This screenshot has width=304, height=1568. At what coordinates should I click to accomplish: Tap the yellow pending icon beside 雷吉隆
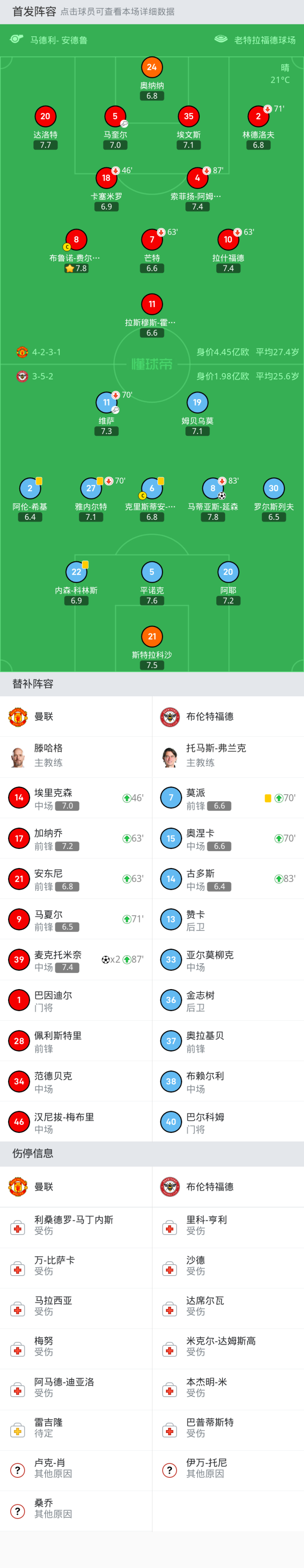(x=18, y=1431)
